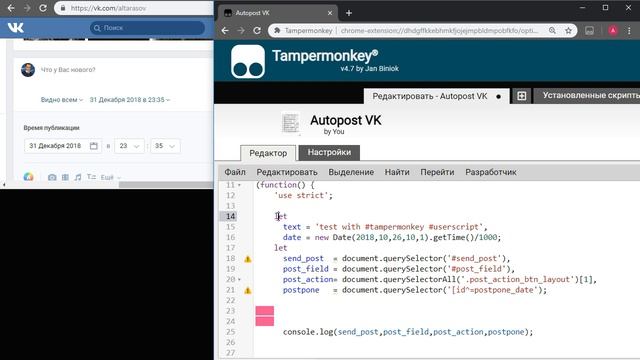This screenshot has height=360, width=640.
Task: Open the 'Перейти' menu
Action: (437, 172)
